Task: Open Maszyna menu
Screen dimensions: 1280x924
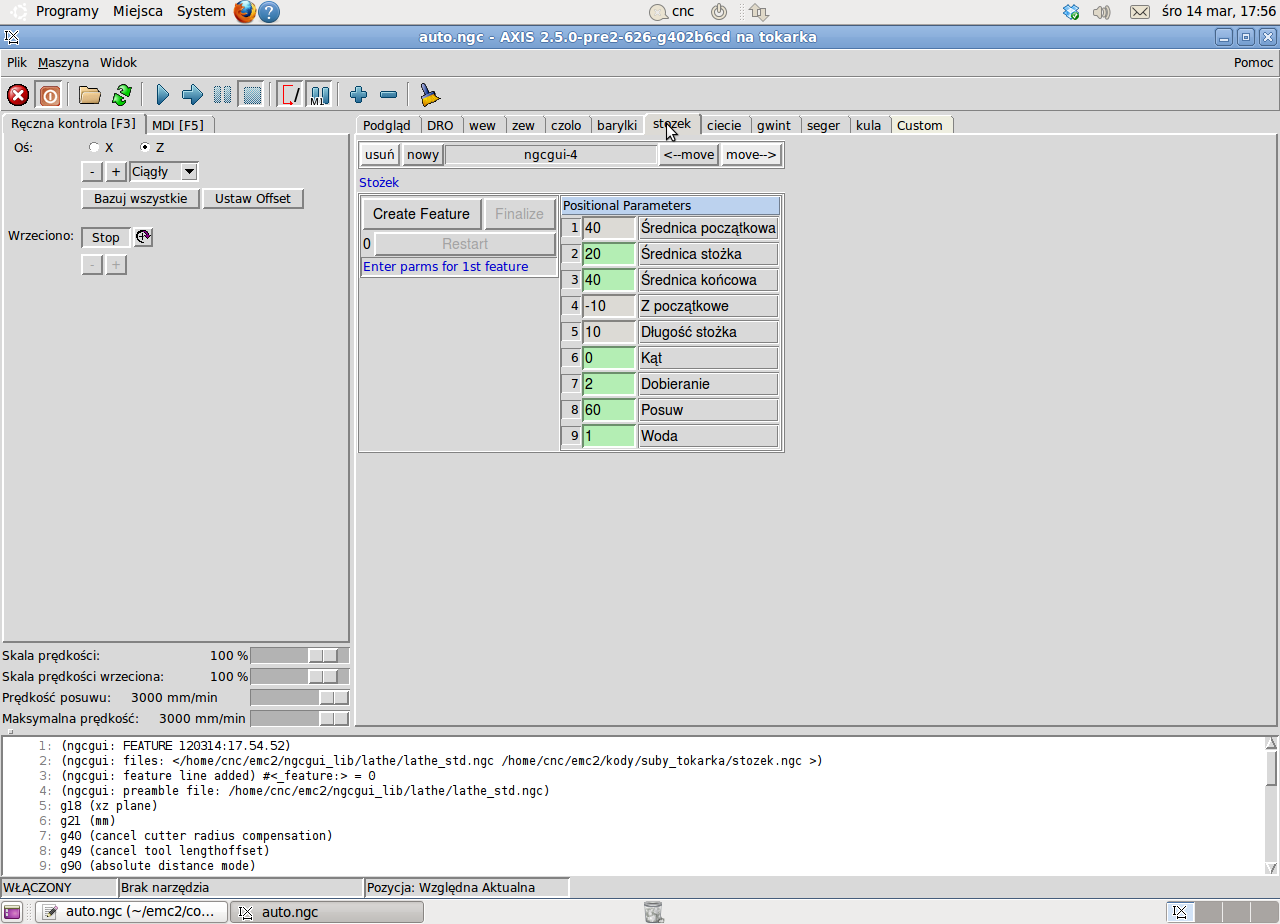Action: point(63,62)
